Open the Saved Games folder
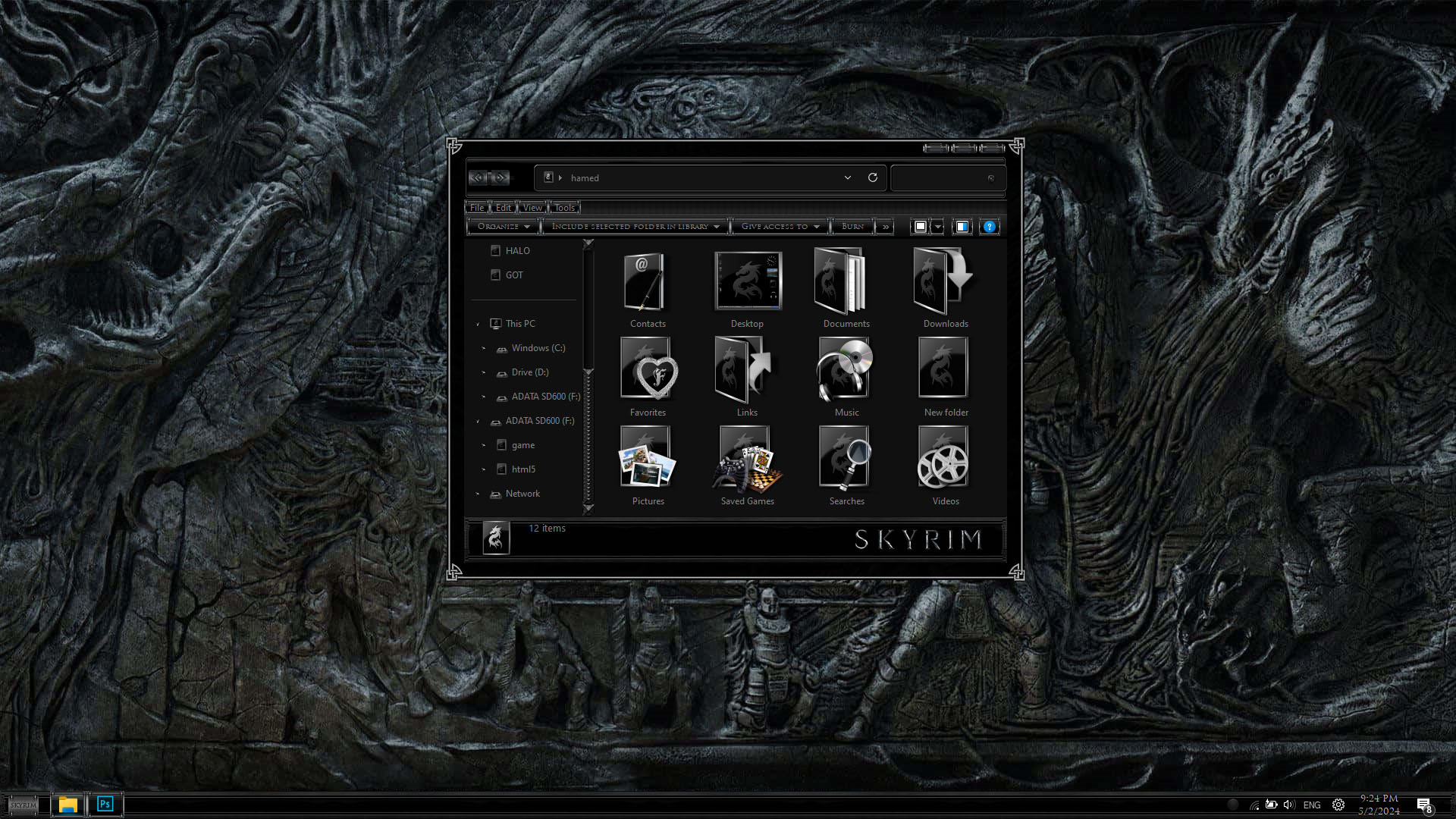Screen dimensions: 1456x819 (747, 460)
